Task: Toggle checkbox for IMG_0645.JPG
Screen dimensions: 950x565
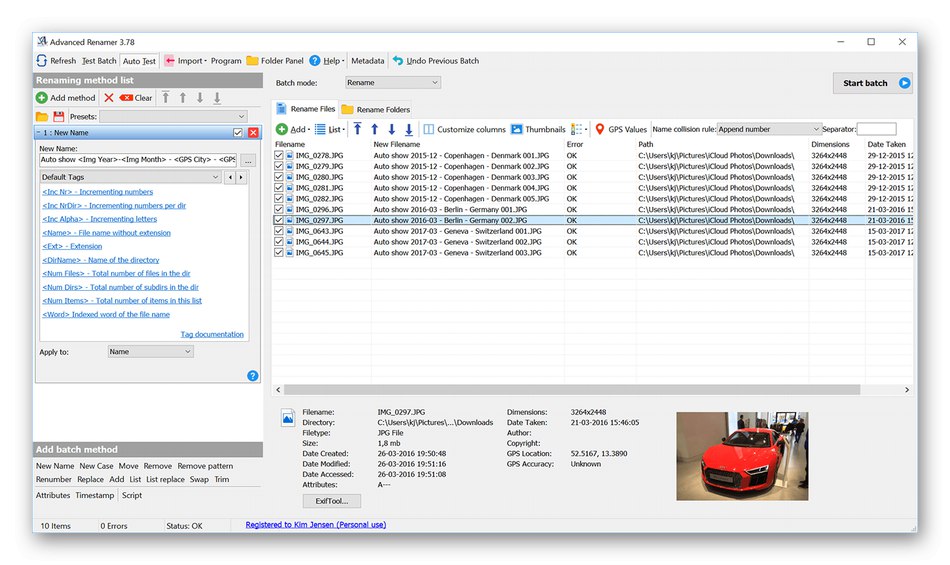Action: 280,253
